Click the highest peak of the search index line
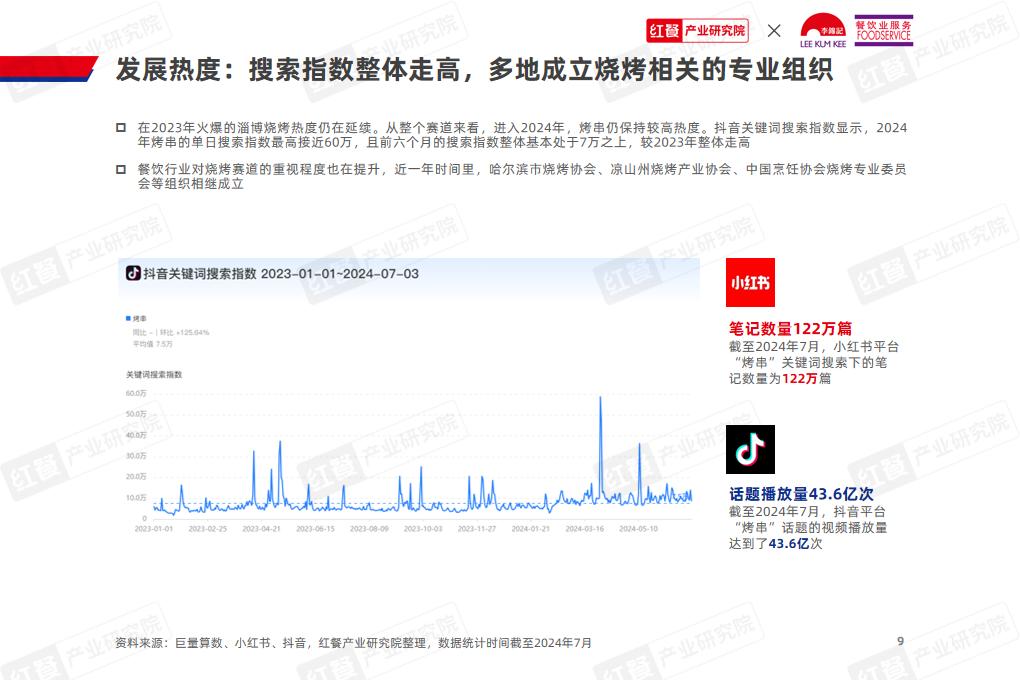 600,398
